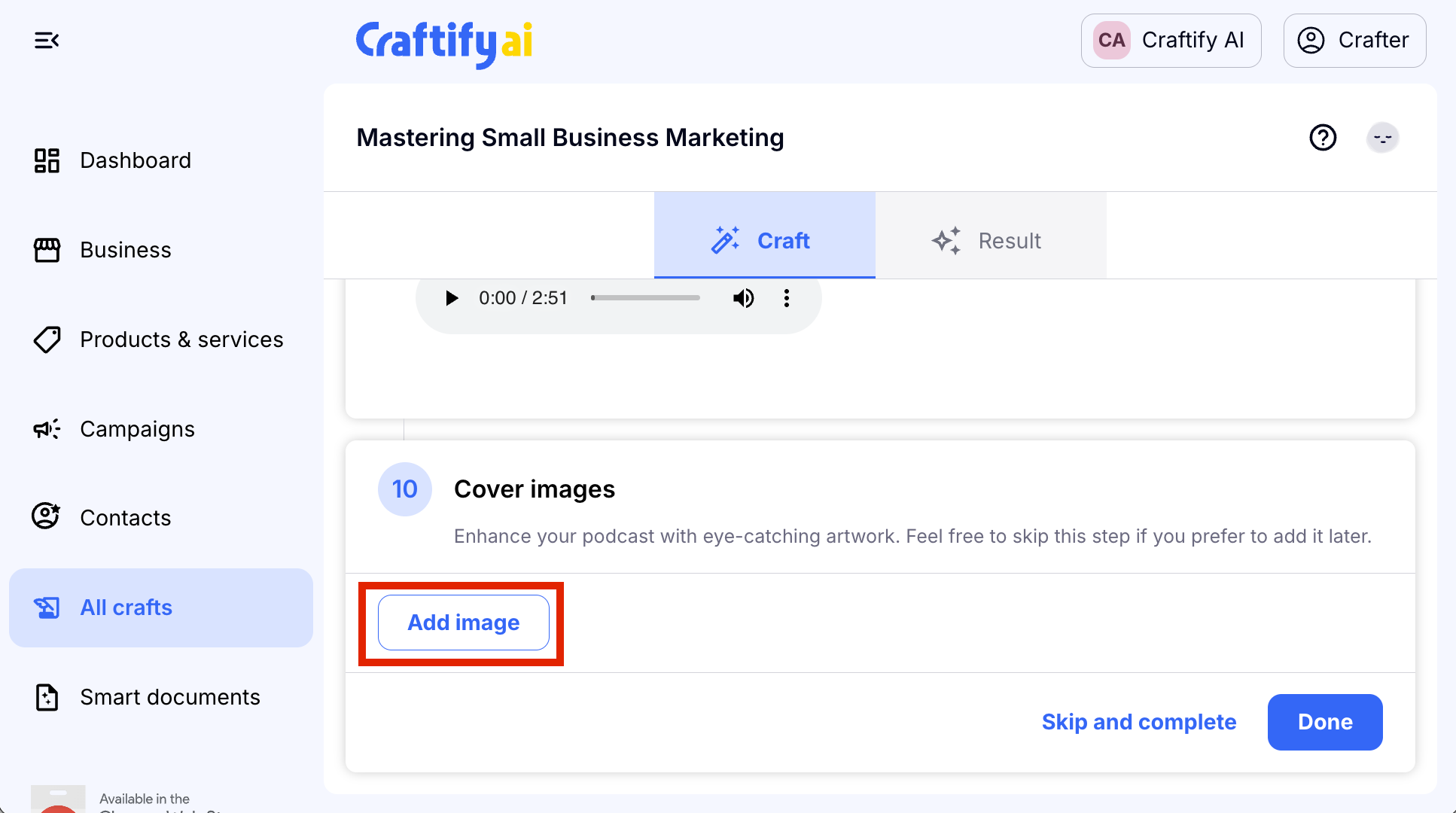The height and width of the screenshot is (813, 1456).
Task: Open the Dashboard sidebar icon
Action: click(x=47, y=160)
